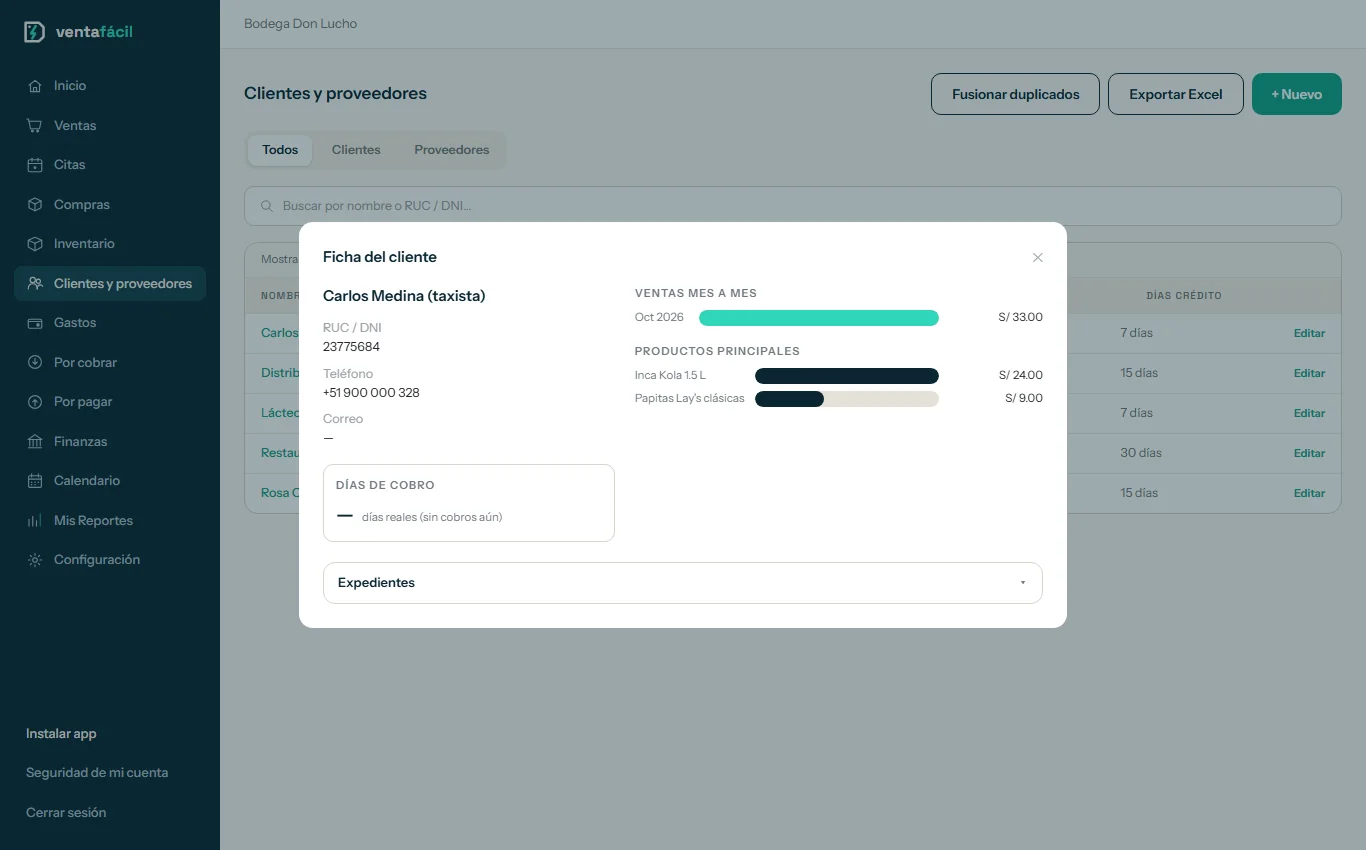
Task: Click the phone number +51 900 000 328
Action: pyautogui.click(x=371, y=393)
